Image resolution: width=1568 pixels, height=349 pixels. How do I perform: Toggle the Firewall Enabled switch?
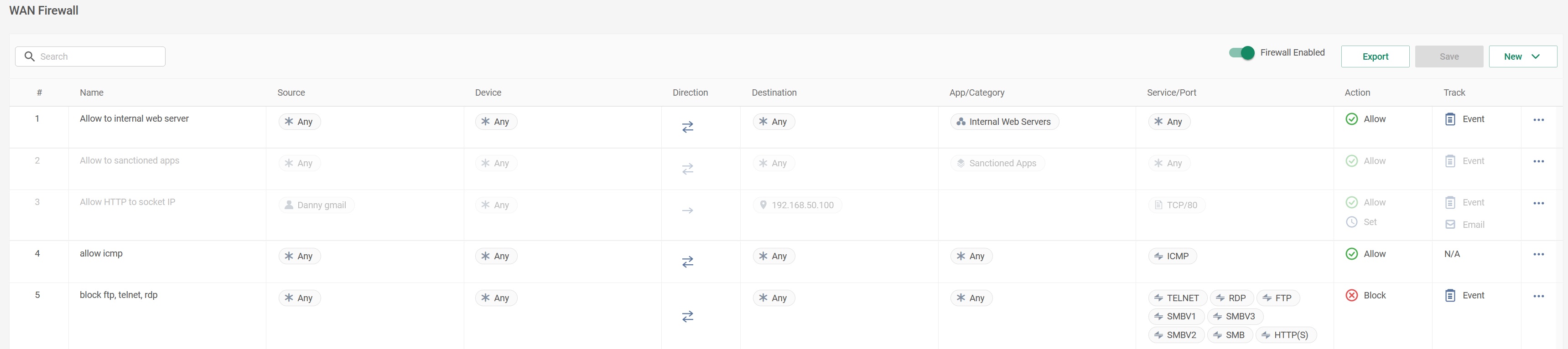pos(1241,53)
